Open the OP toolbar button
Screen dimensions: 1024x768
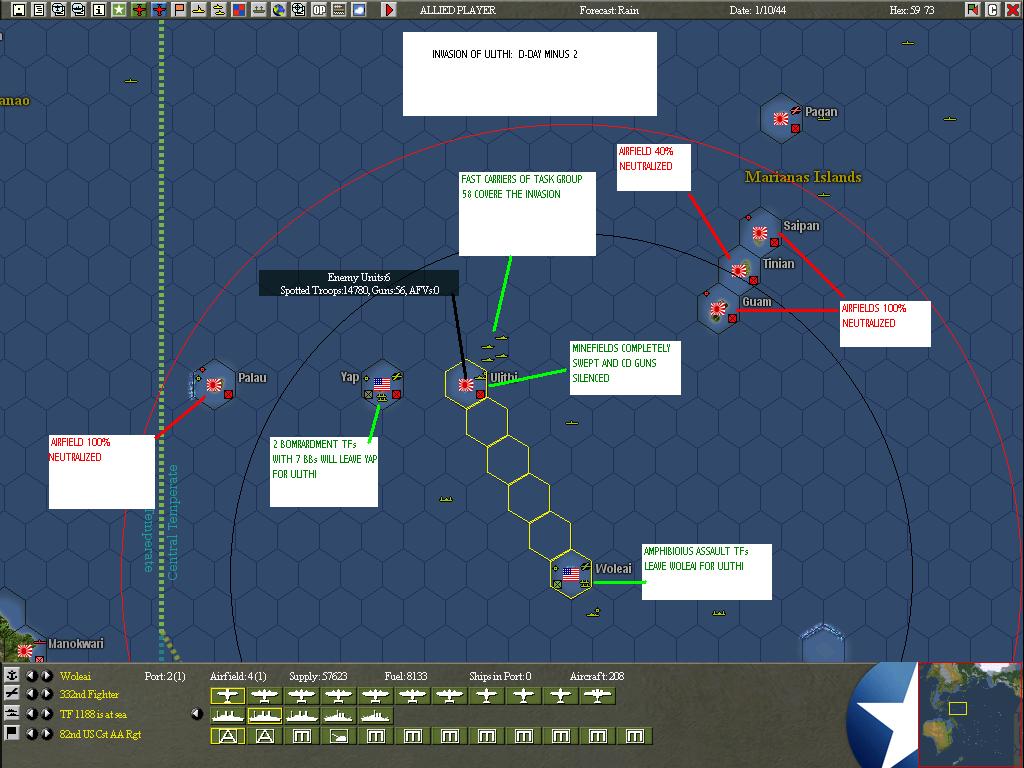pyautogui.click(x=319, y=10)
